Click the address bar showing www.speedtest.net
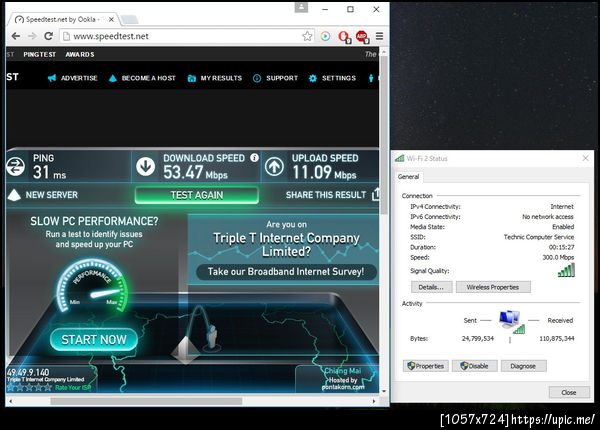Screen dimensions: 600x430 pos(186,36)
